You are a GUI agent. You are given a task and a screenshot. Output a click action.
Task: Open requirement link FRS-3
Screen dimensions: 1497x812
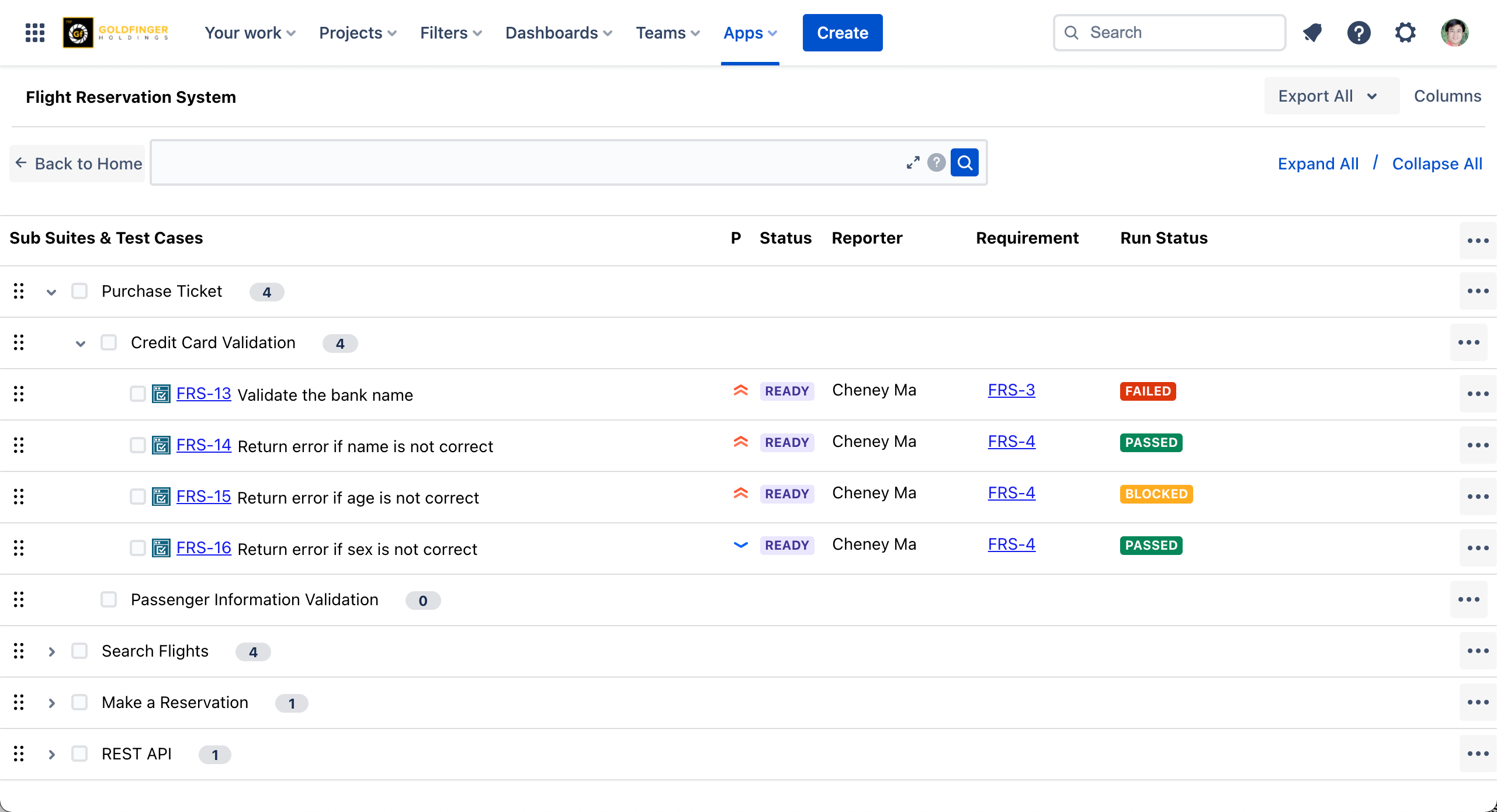pos(1011,390)
